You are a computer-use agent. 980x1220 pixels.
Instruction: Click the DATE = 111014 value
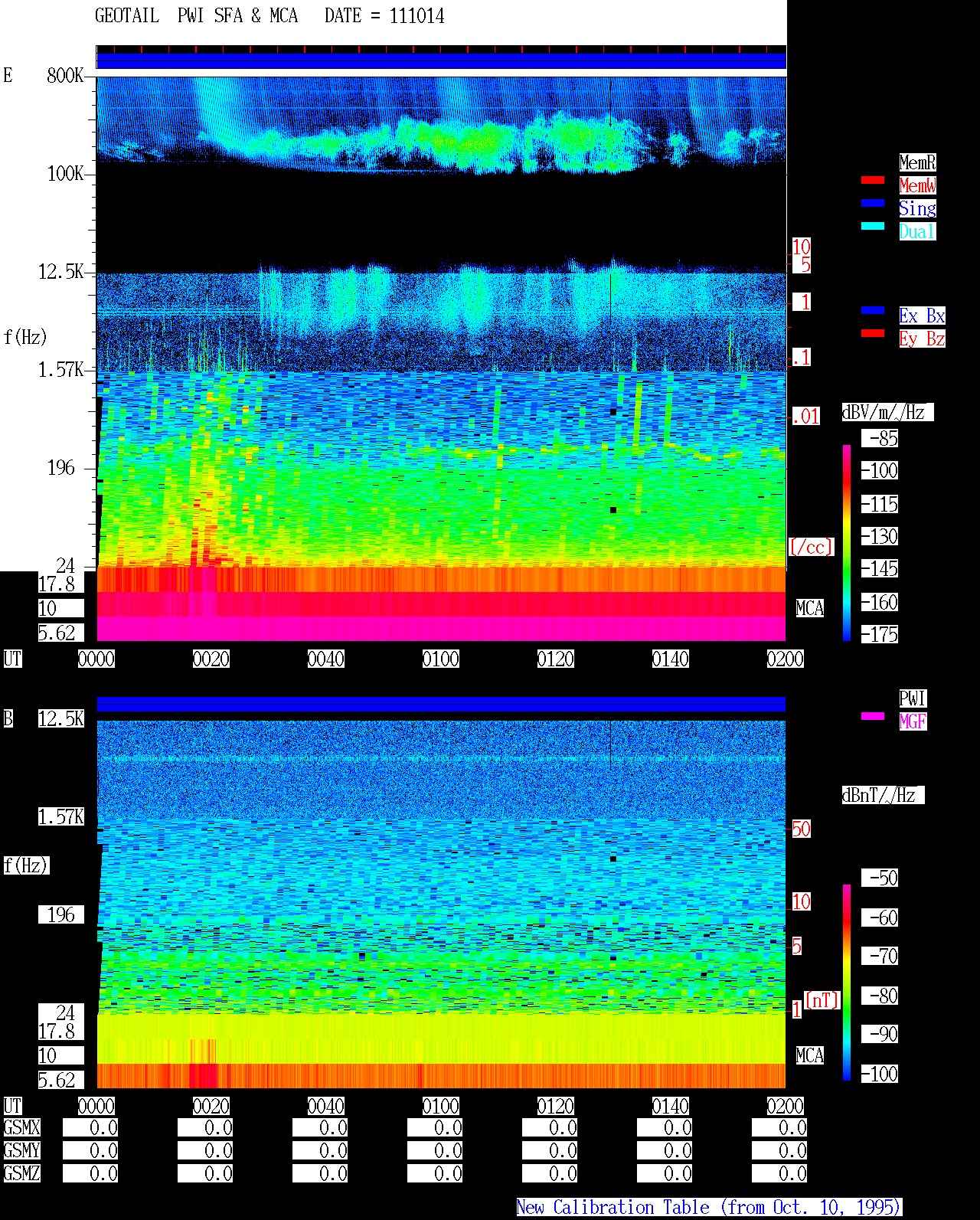point(384,16)
